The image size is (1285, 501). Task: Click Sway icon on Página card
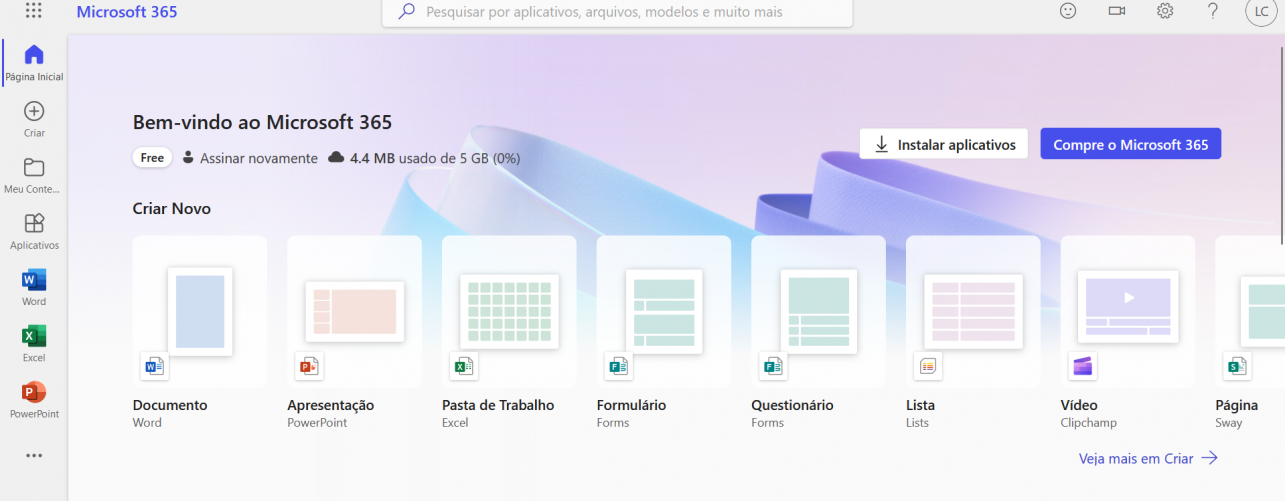point(1236,367)
